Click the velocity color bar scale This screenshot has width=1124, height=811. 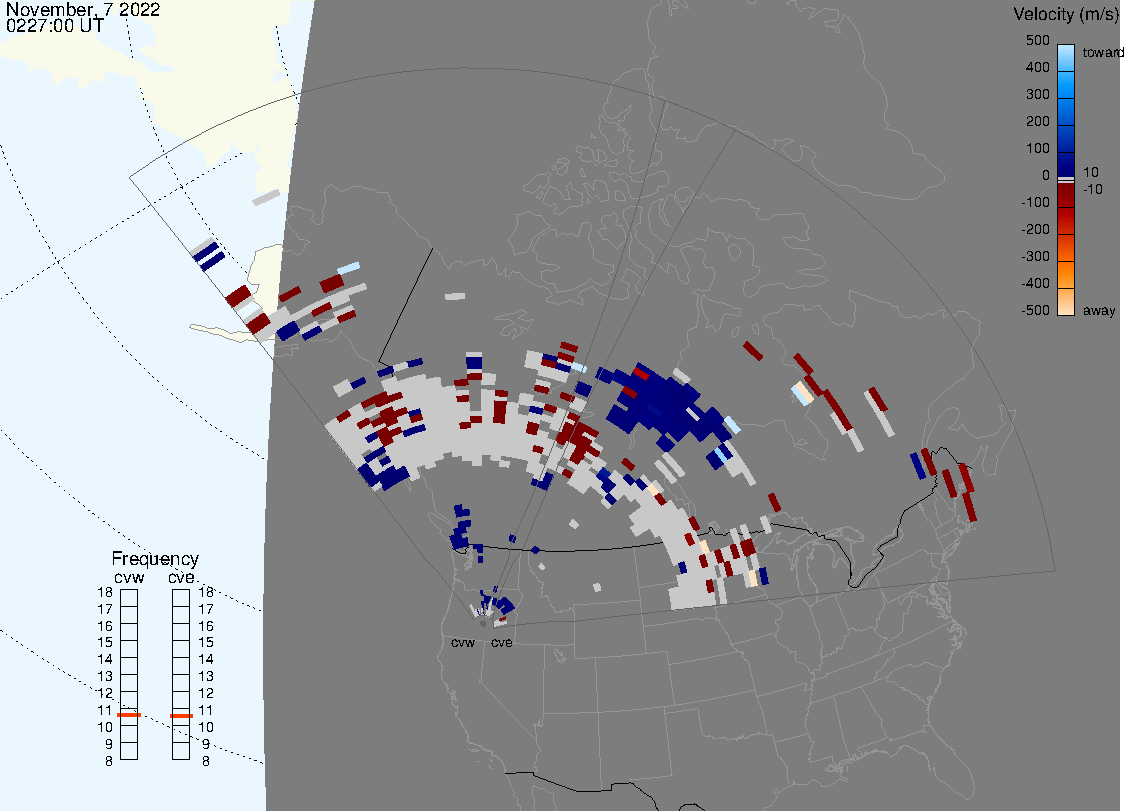[x=1066, y=180]
